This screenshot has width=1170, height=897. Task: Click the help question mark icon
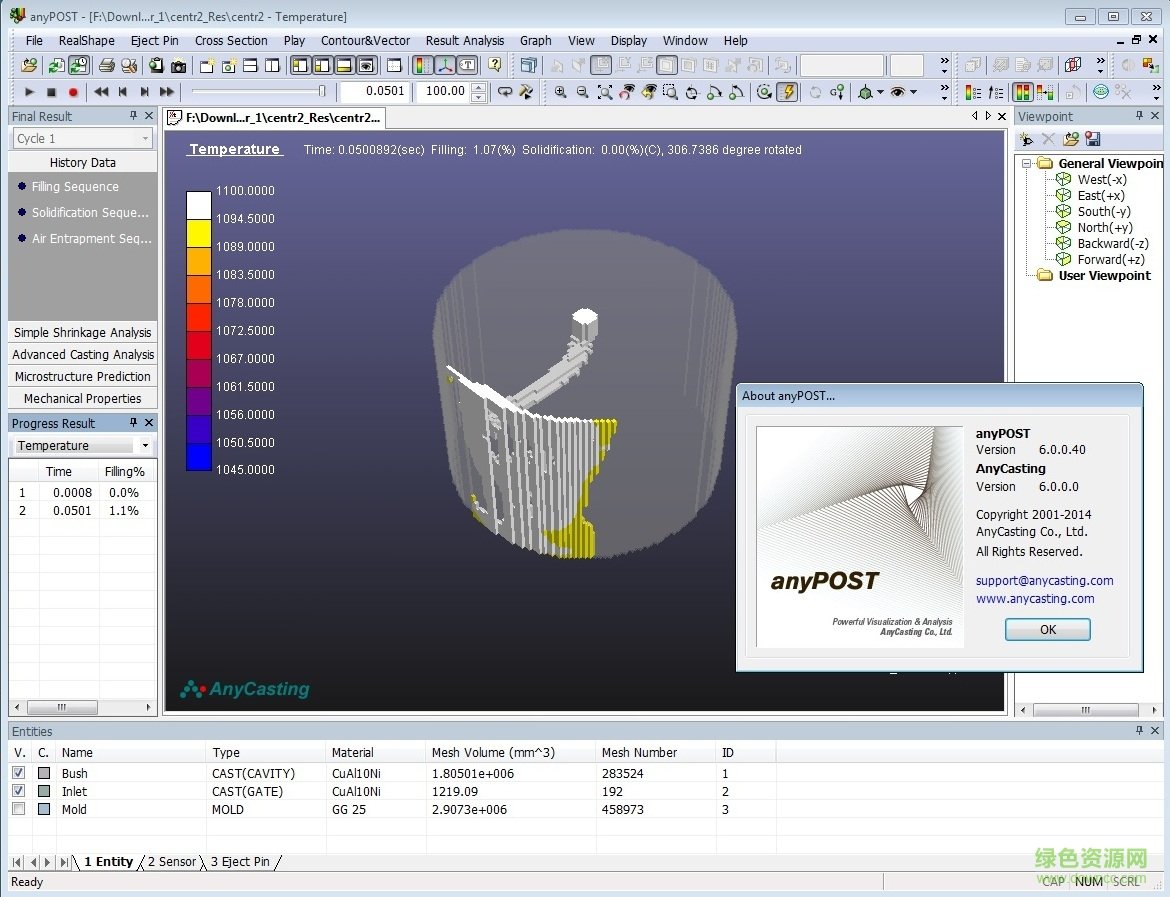pos(494,66)
